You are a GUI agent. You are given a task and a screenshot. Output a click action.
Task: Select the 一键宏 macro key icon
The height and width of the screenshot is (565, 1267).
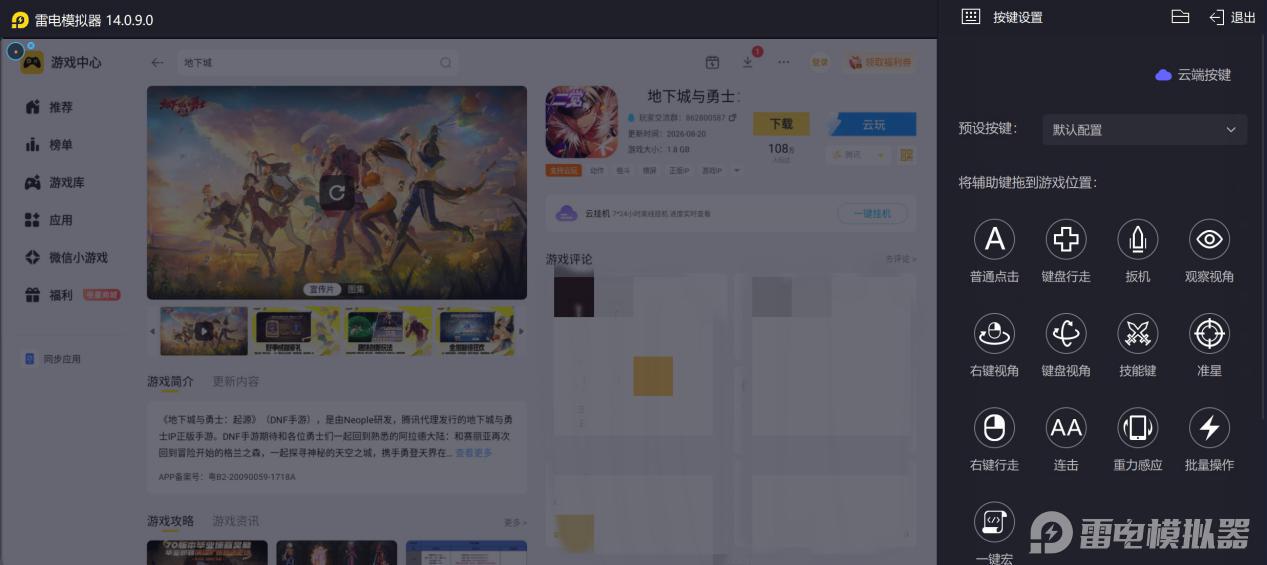994,522
